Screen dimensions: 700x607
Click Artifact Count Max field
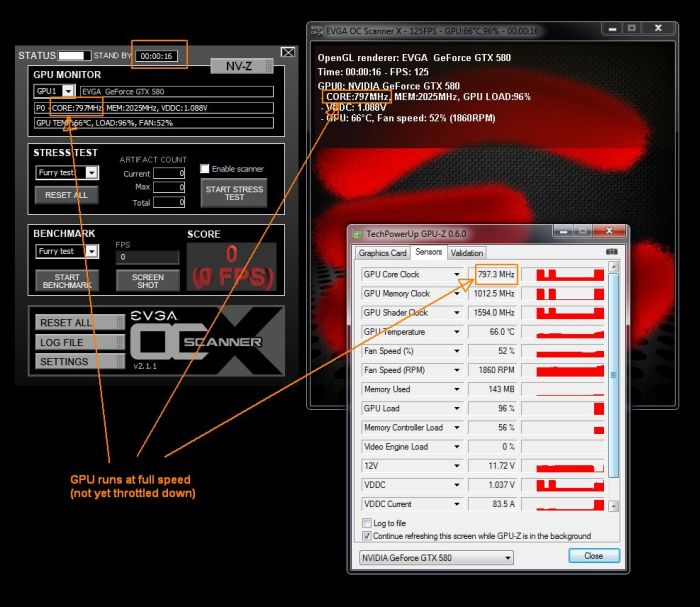(x=169, y=187)
